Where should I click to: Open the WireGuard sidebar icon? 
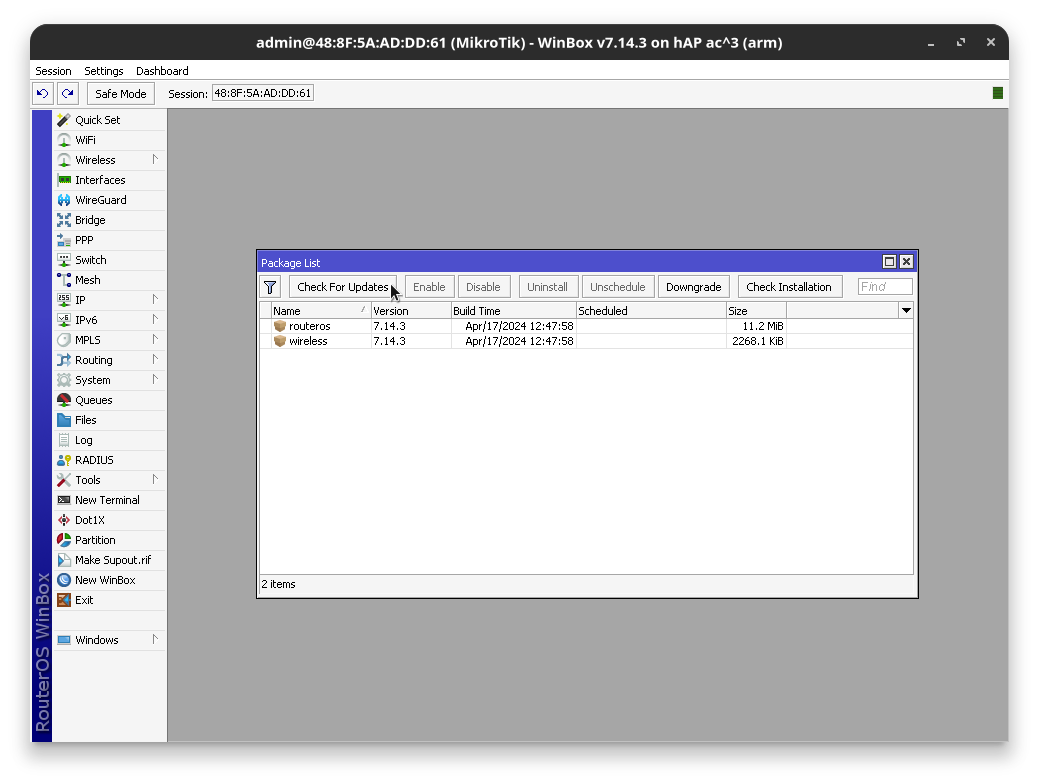(x=64, y=200)
